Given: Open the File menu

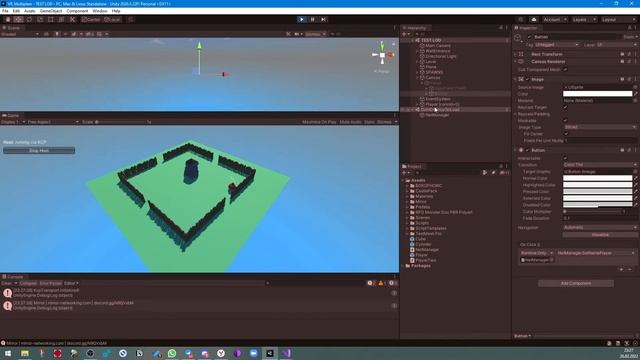Looking at the screenshot, I should coord(5,11).
